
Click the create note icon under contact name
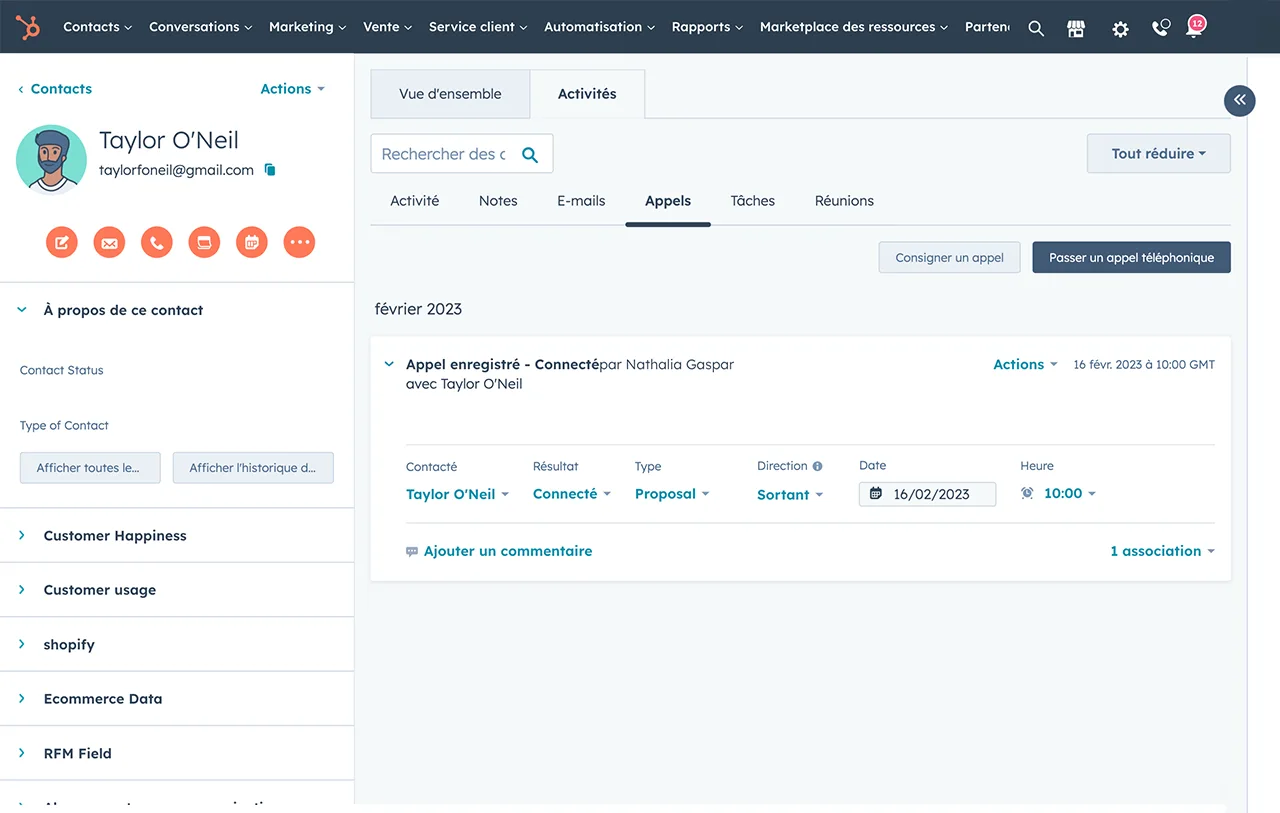tap(62, 242)
